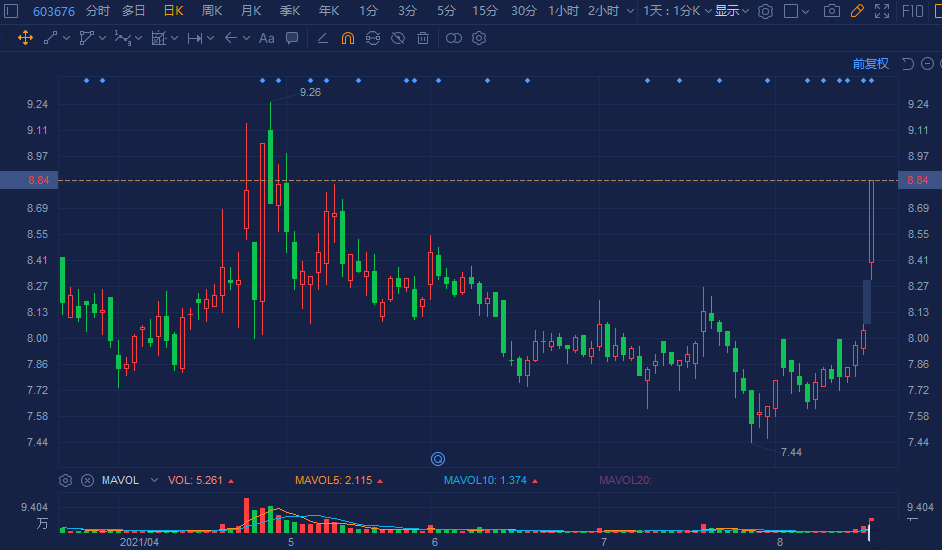Click the angle line tool icon
Viewport: 942px width, 550px height.
323,38
